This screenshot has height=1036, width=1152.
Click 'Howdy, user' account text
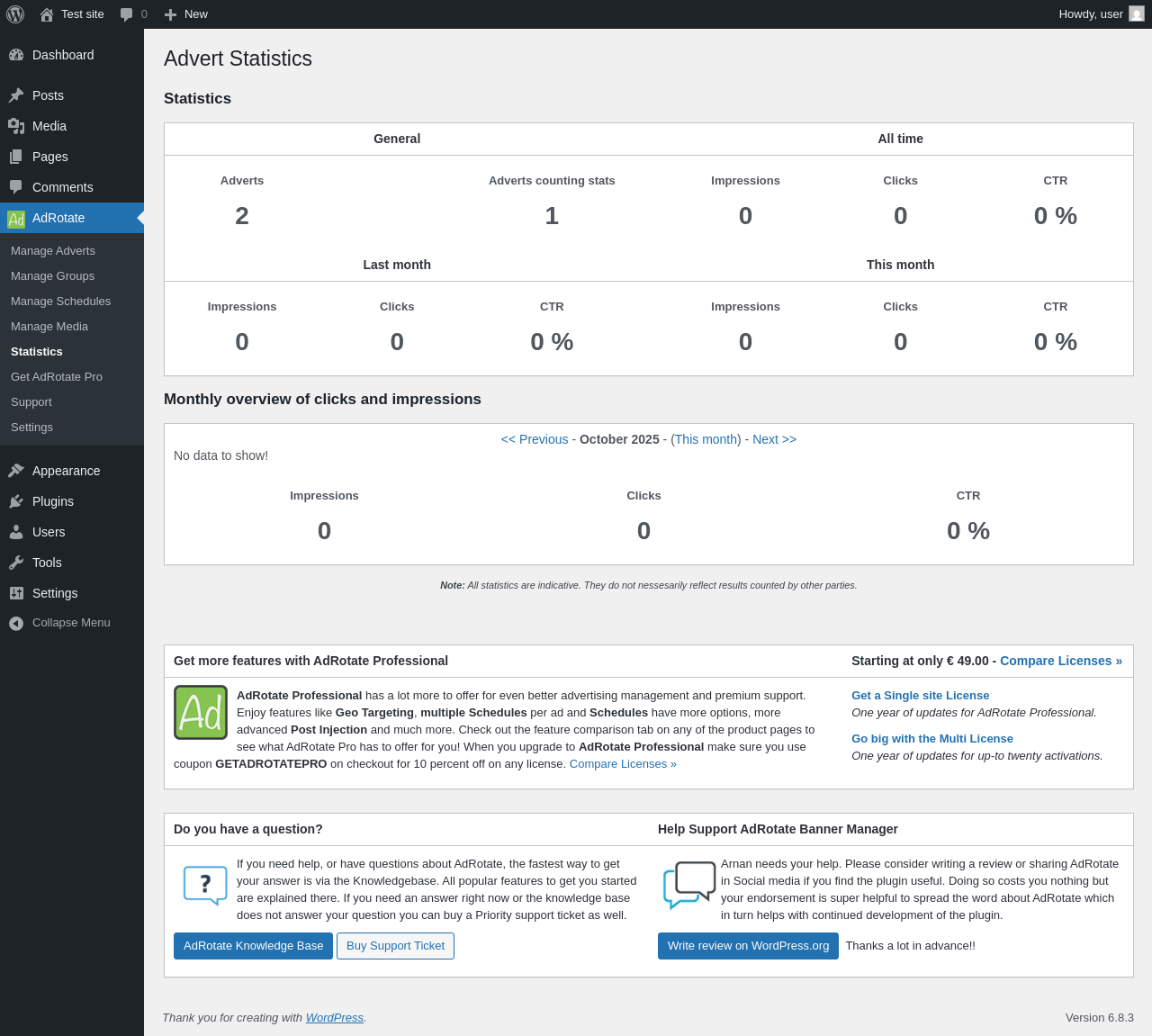point(1091,14)
